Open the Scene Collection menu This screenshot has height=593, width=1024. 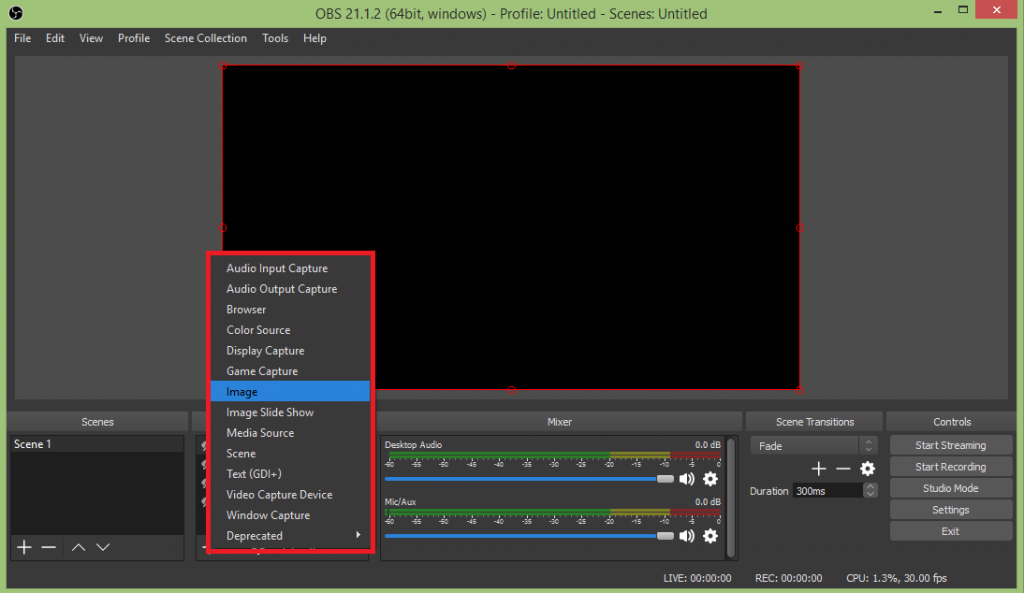(205, 38)
